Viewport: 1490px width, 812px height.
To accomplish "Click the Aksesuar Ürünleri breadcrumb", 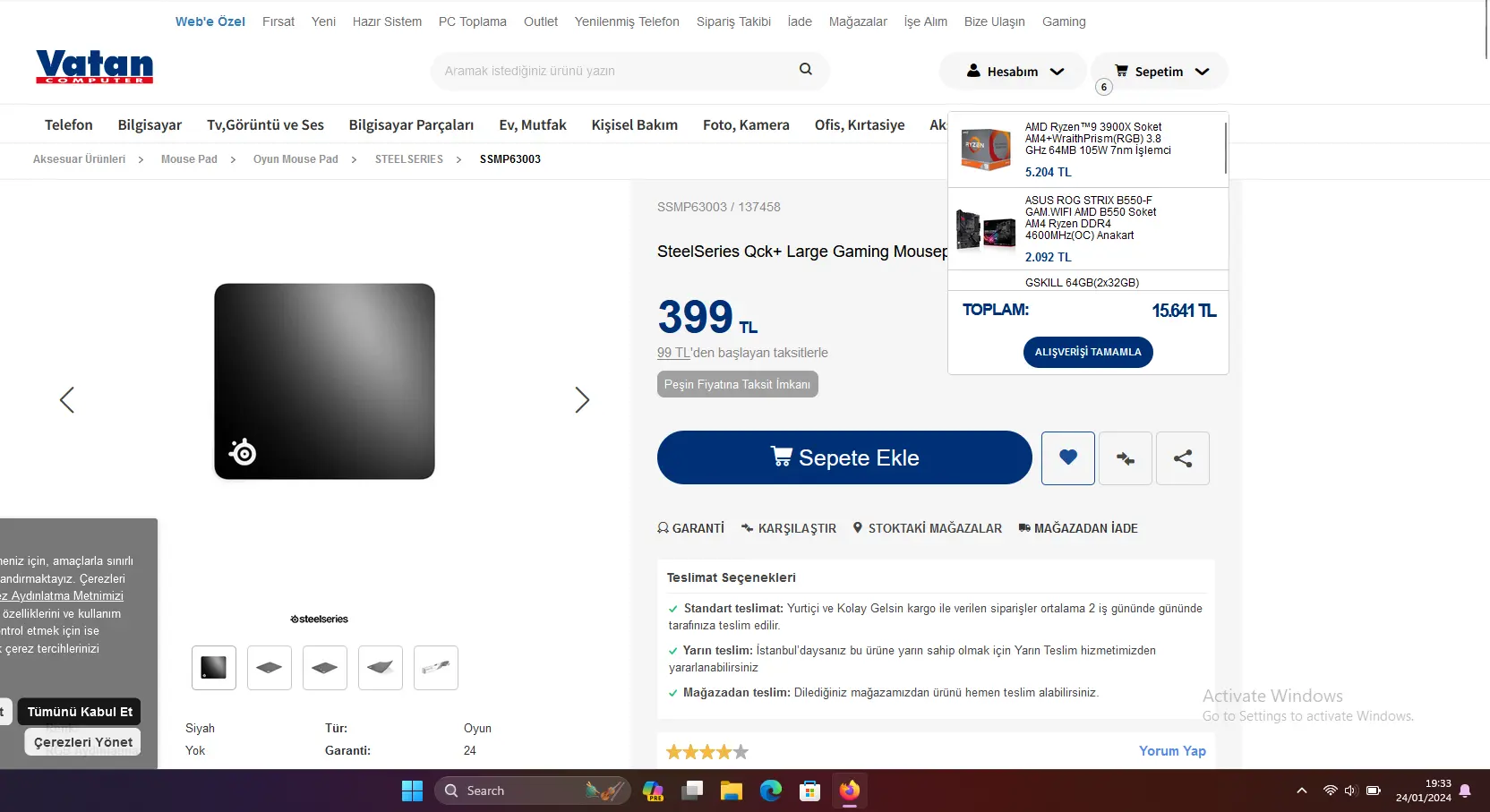I will click(x=80, y=159).
